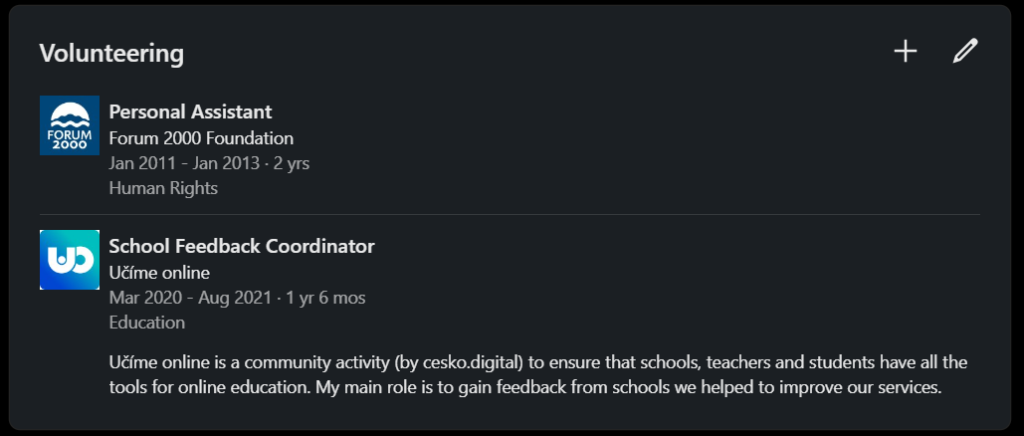The width and height of the screenshot is (1024, 436).
Task: Open the Forum 2000 logo thumbnail
Action: point(69,125)
